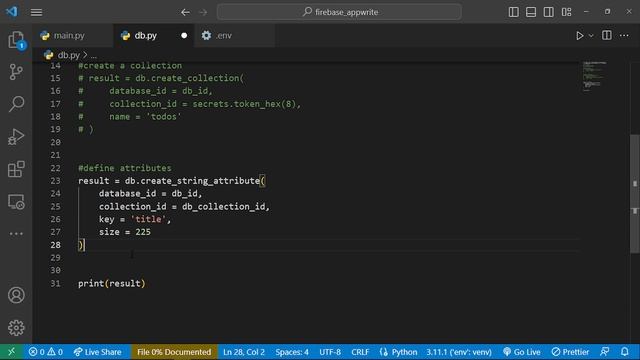The height and width of the screenshot is (360, 640).
Task: Click size = 225 on line 27
Action: [x=124, y=232]
